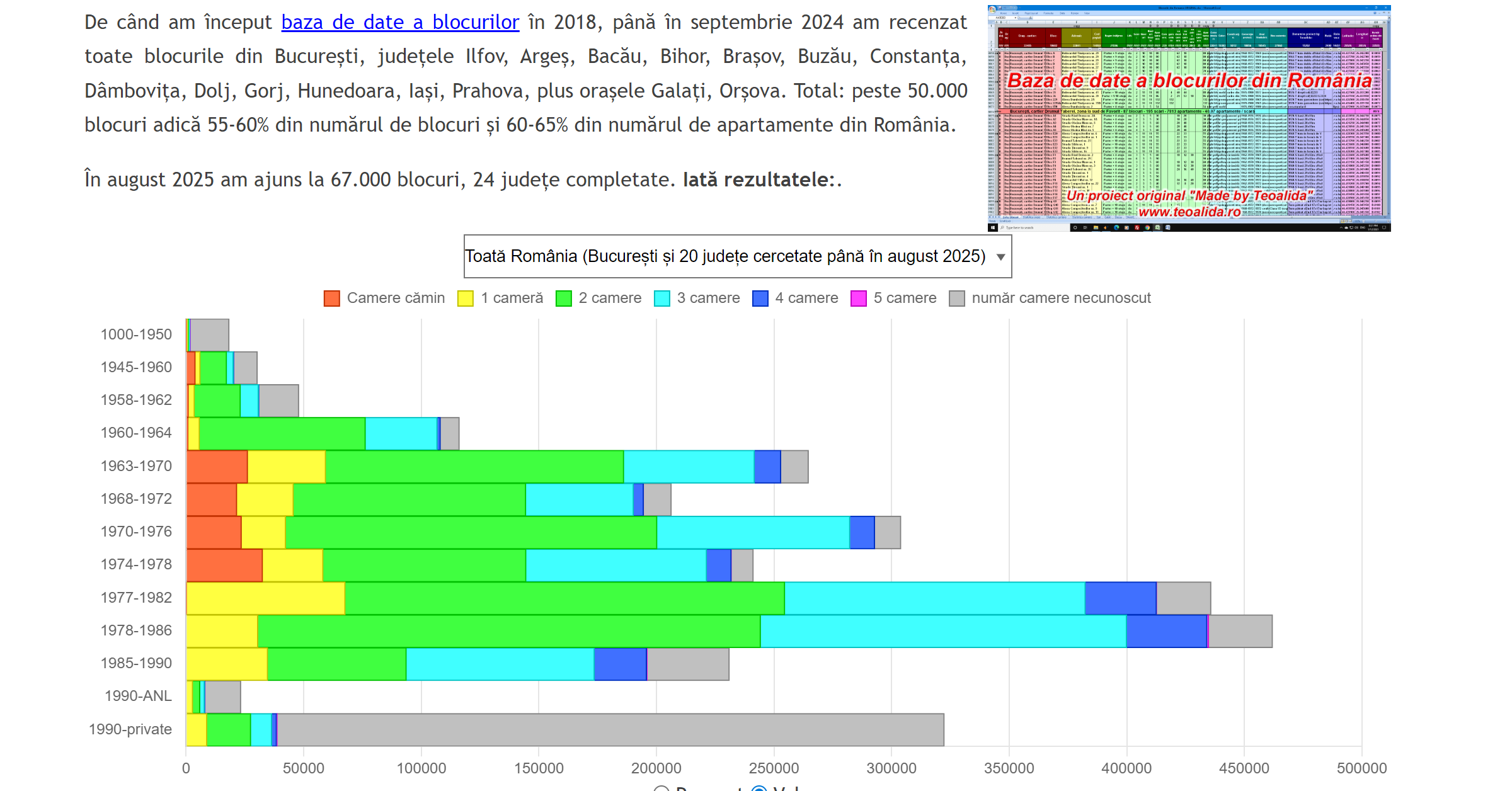Click the blue segment of the 1985-1990 bar
Viewport: 1512px width, 791px height.
pyautogui.click(x=620, y=664)
